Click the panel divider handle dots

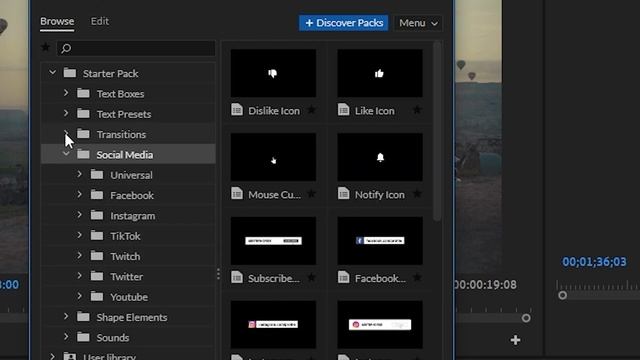(218, 274)
